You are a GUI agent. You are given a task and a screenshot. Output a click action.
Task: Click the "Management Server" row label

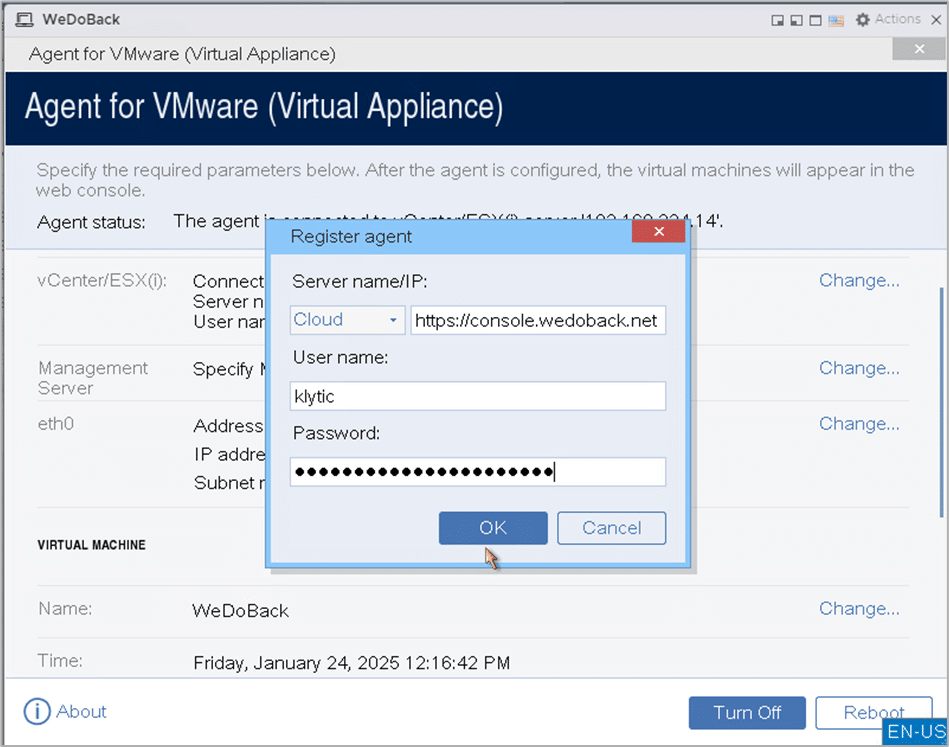click(x=93, y=378)
